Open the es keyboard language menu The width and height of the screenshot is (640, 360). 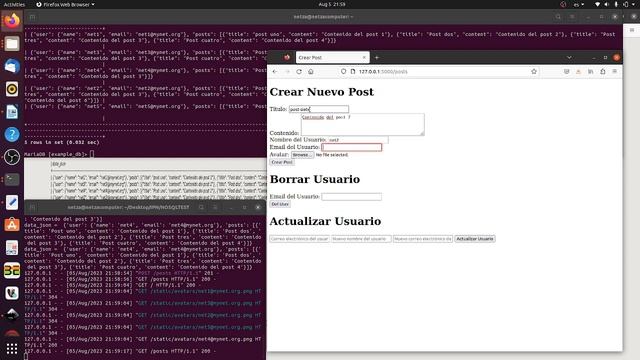[579, 4]
